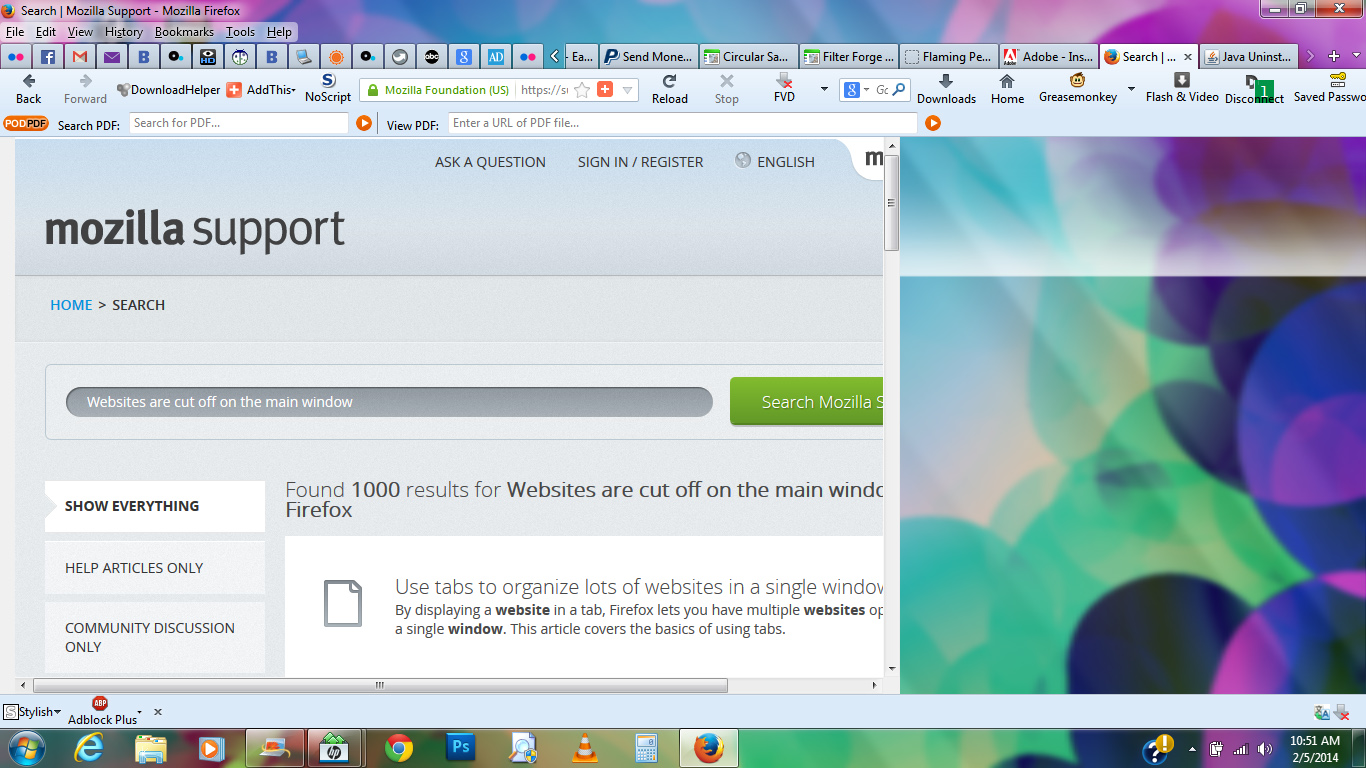Image resolution: width=1366 pixels, height=768 pixels.
Task: Click the Search for PDF input field
Action: 239,123
